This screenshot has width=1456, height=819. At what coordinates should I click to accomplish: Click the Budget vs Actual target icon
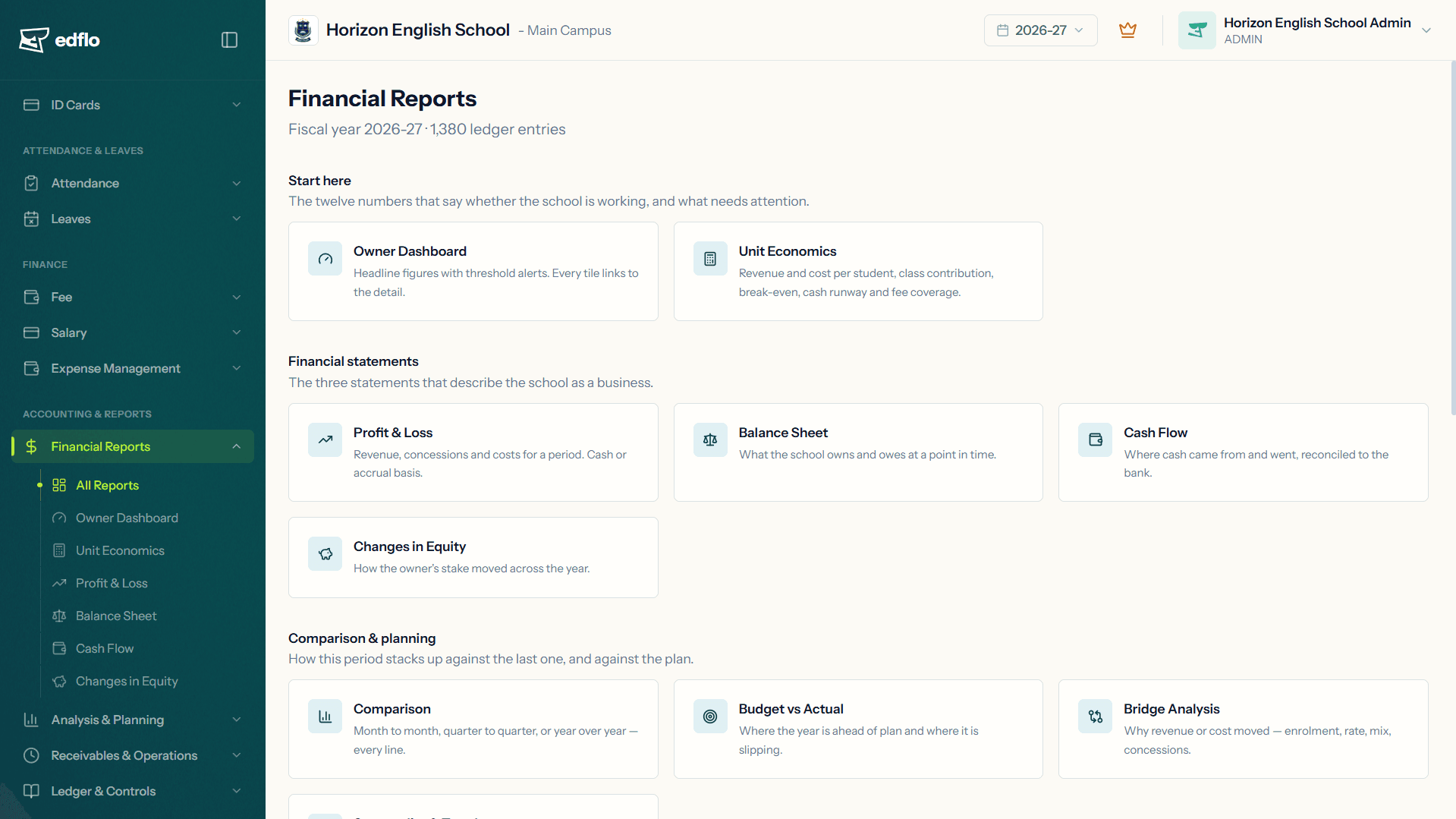pos(710,717)
